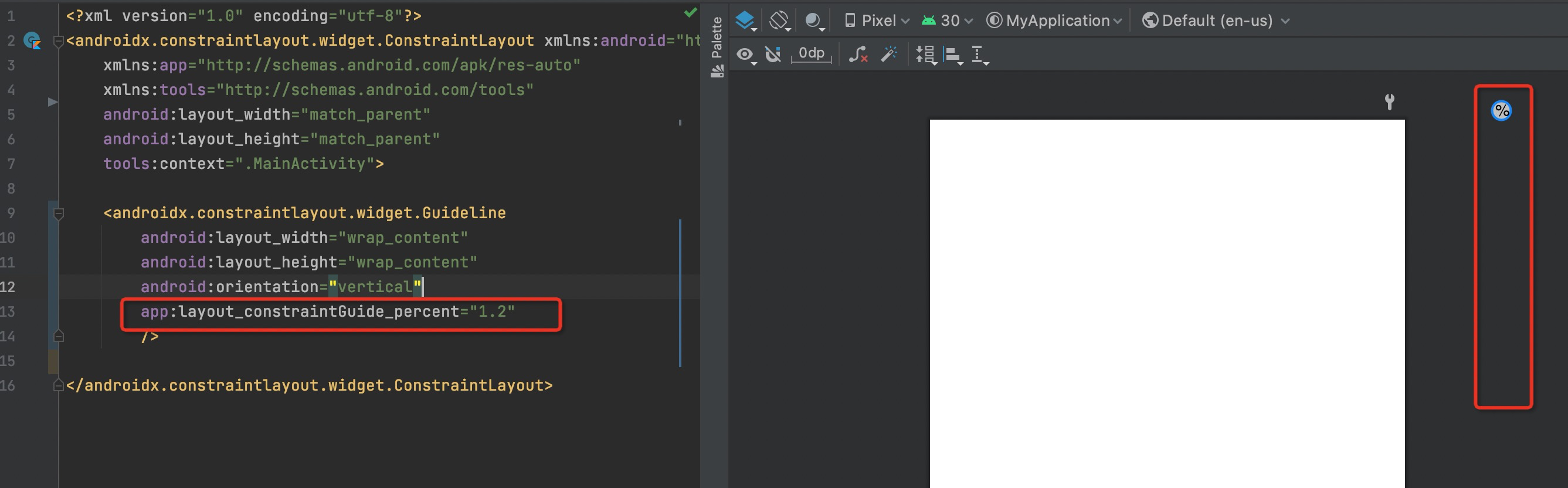
Task: Click the 0dp default margins button
Action: click(x=812, y=54)
